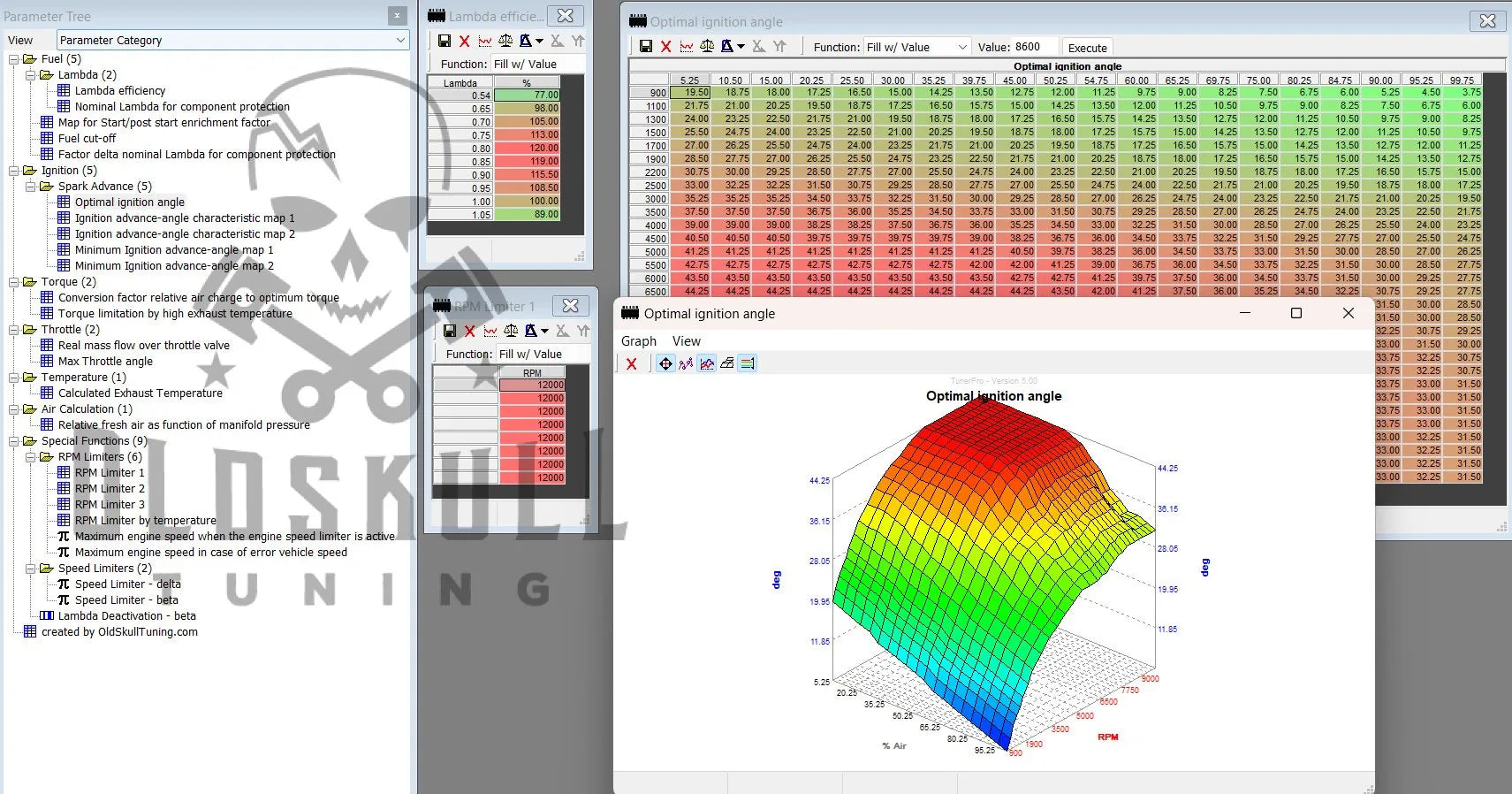Open graph view icon in RPM Limiter toolbar
This screenshot has width=1512, height=794.
point(490,331)
